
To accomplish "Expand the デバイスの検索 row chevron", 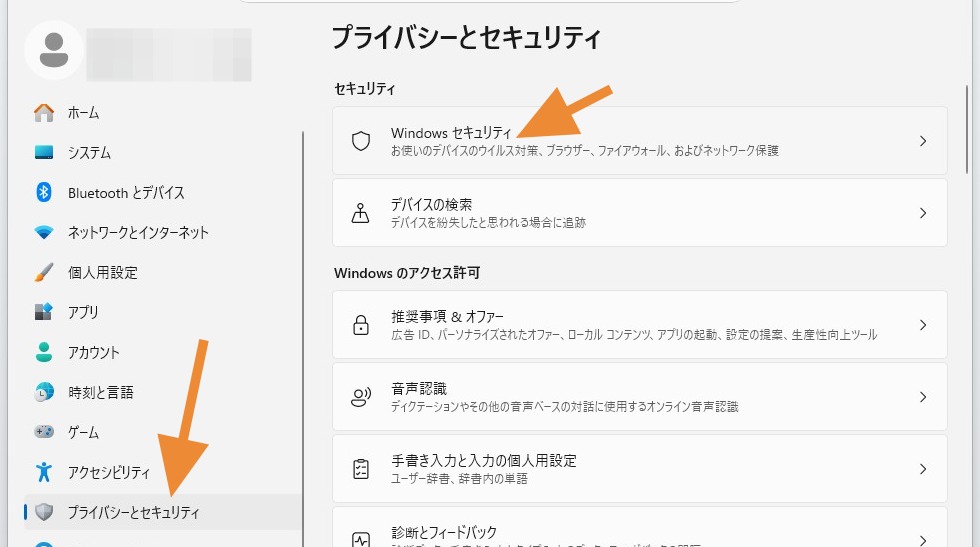I will 922,213.
